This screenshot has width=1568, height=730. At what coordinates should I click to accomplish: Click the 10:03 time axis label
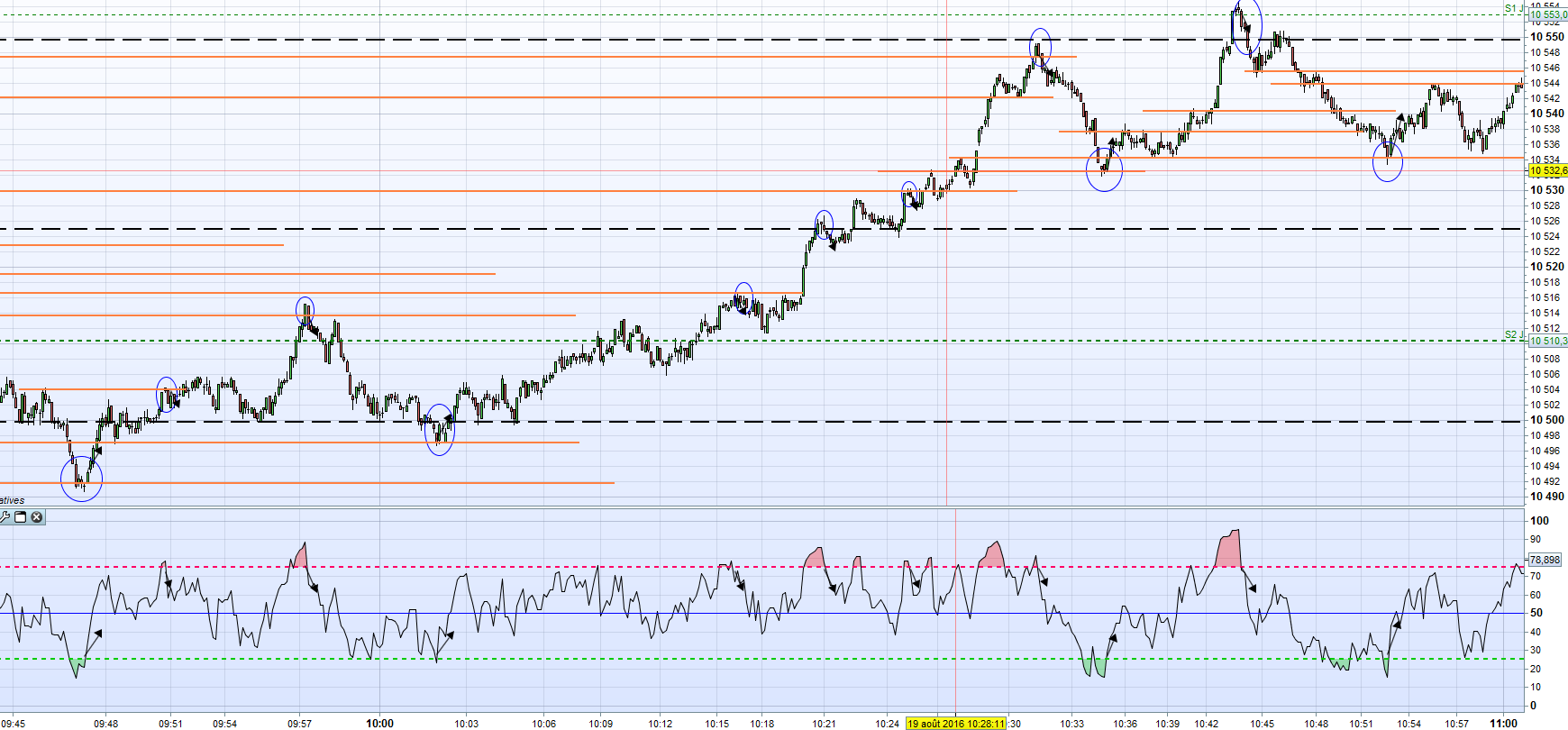466,724
